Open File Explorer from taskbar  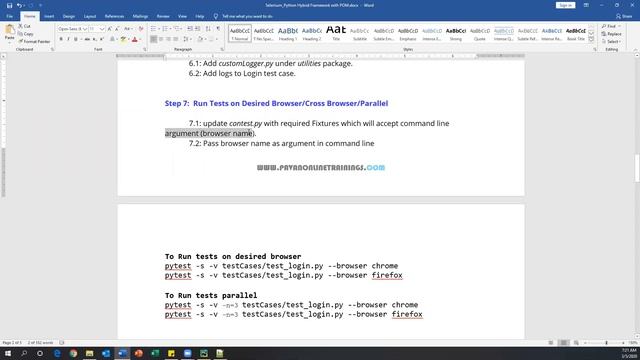(x=89, y=353)
